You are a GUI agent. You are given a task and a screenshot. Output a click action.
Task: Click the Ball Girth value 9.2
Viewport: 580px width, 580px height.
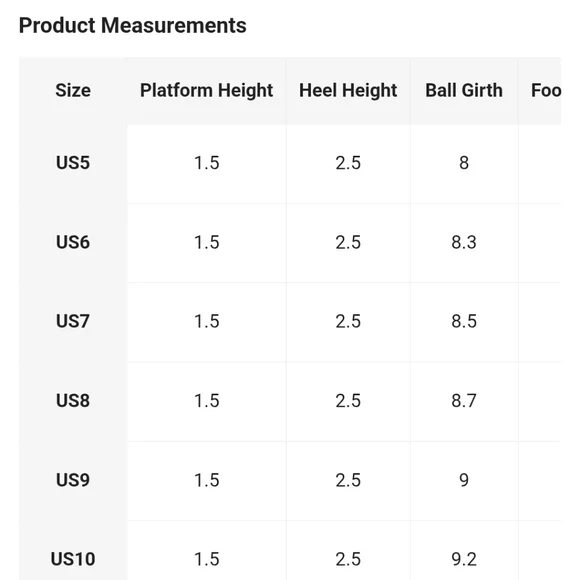click(x=464, y=559)
